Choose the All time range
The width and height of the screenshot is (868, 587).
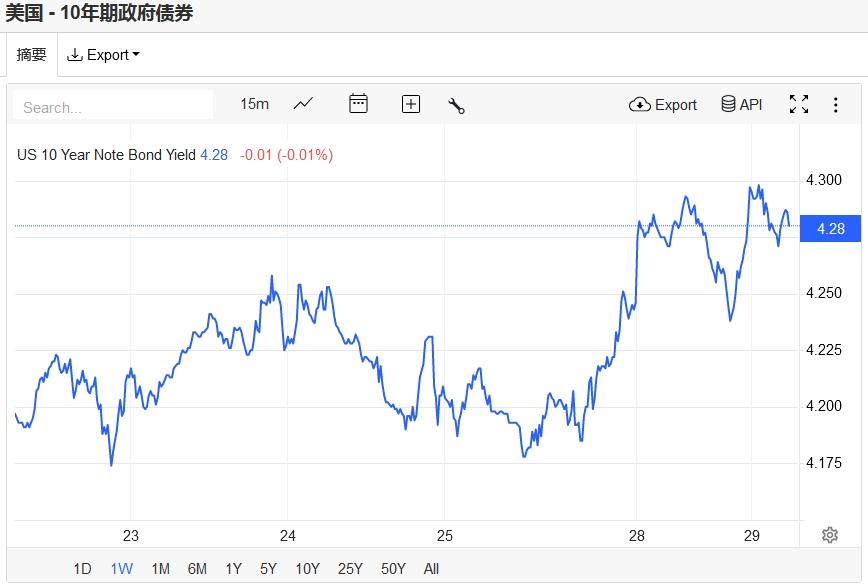point(431,569)
